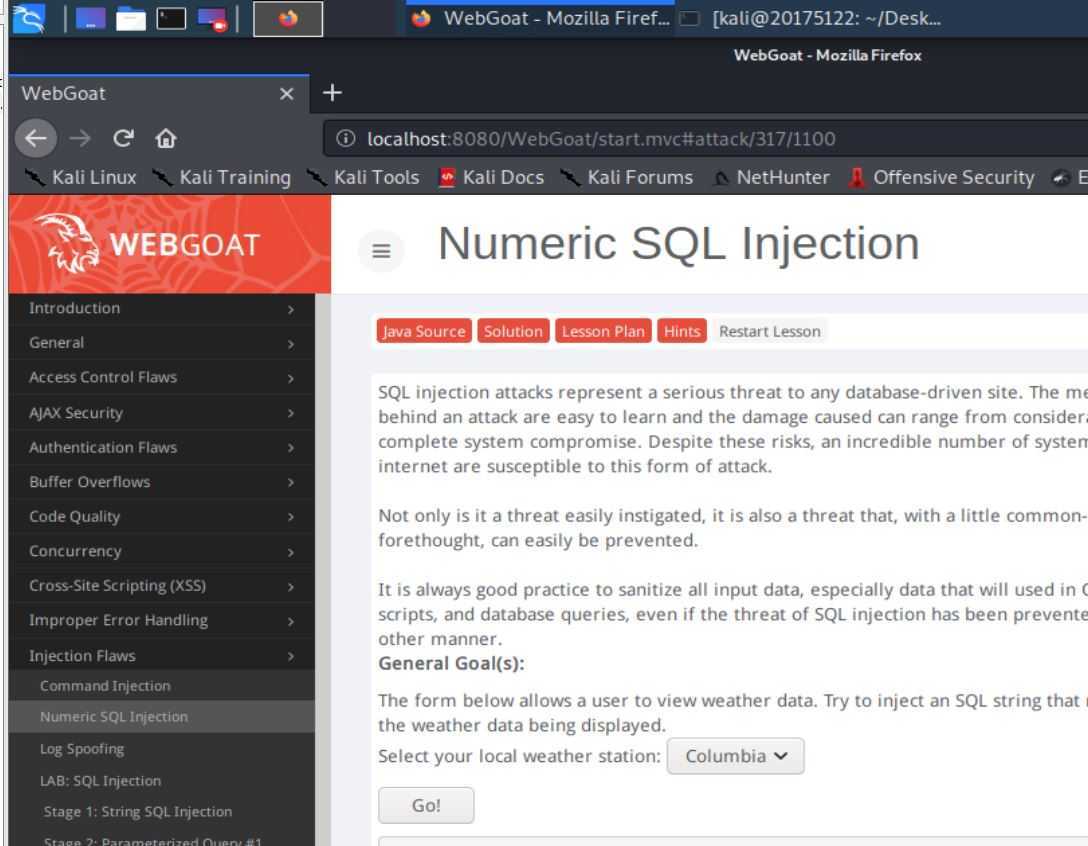Viewport: 1088px width, 846px height.
Task: Click the blue desktop workspace icon in taskbar
Action: click(x=90, y=19)
